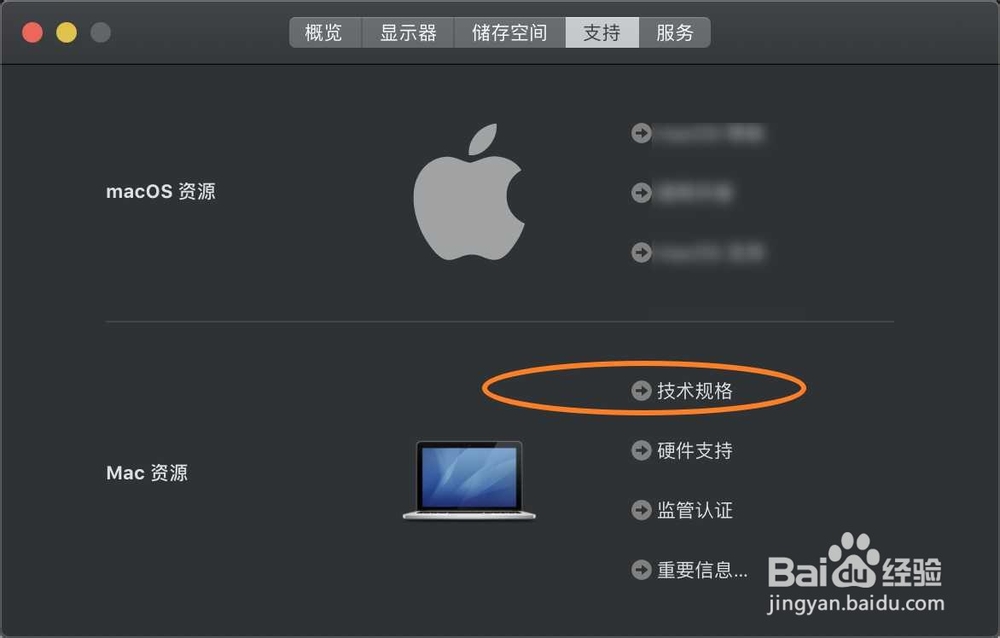The image size is (1000, 638).
Task: Click the third blurred macOS resource arrow icon
Action: [x=641, y=252]
